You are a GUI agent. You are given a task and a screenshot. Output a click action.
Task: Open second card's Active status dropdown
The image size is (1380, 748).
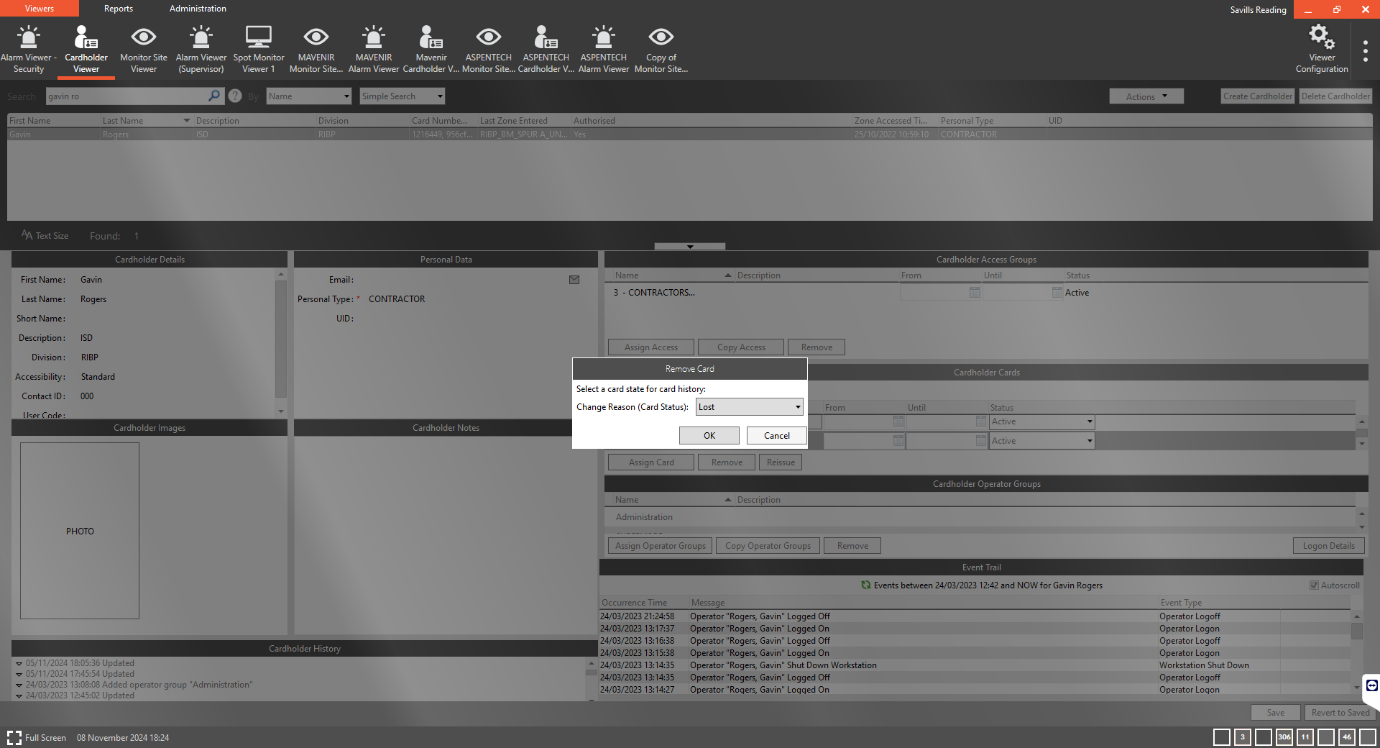tap(1042, 441)
